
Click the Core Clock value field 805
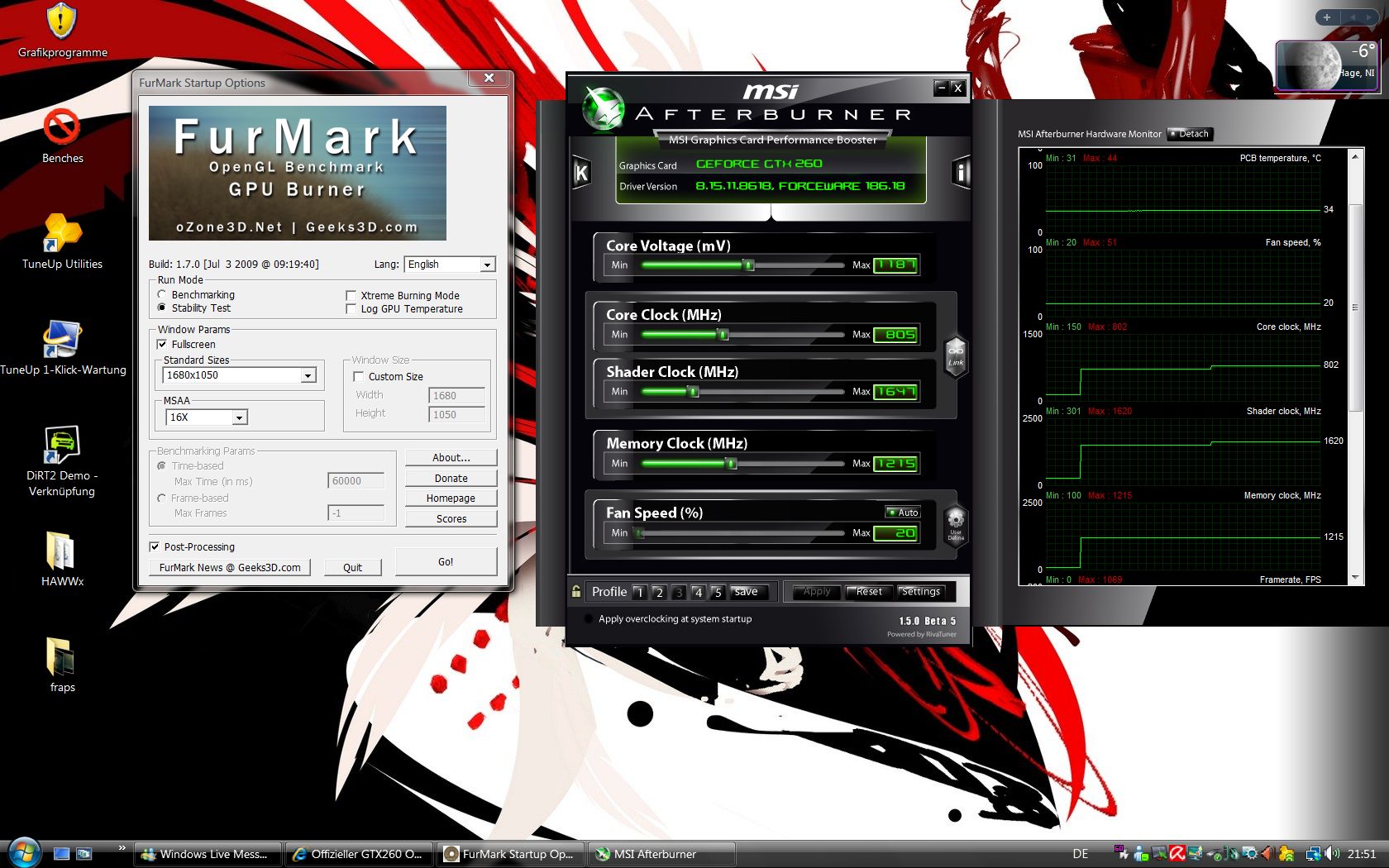coord(896,335)
